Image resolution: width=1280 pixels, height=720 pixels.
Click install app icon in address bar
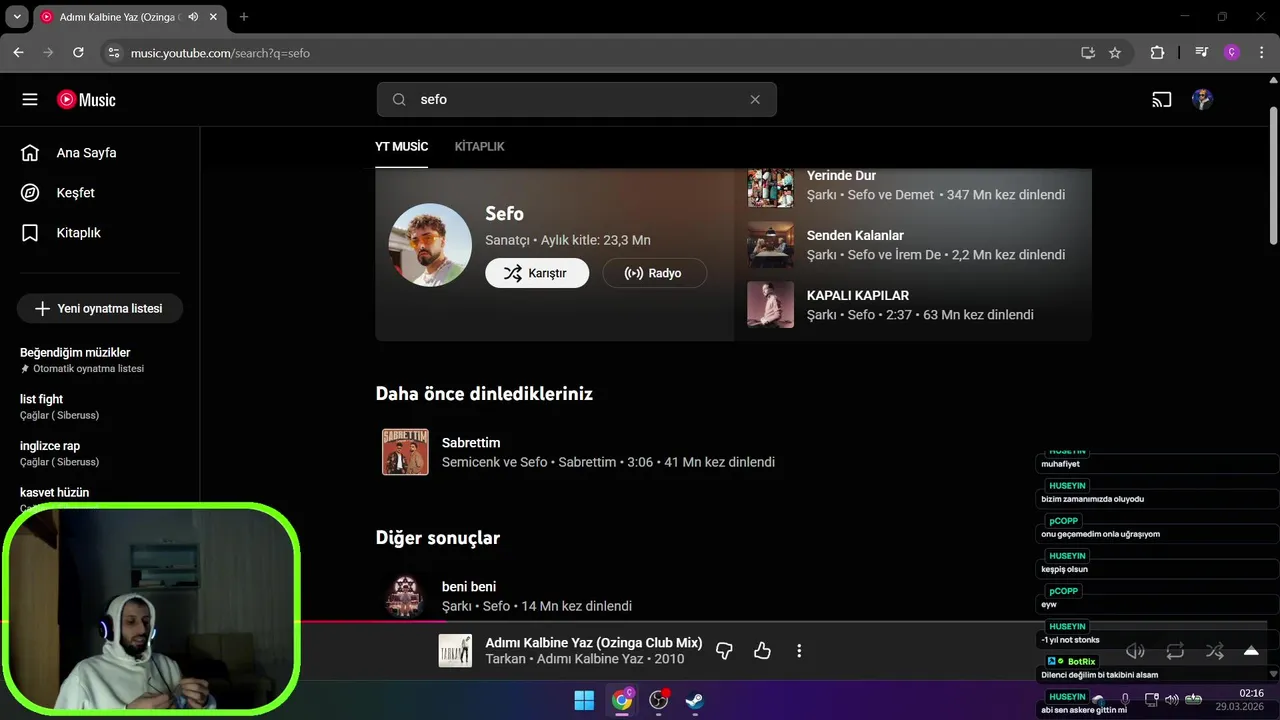pyautogui.click(x=1088, y=53)
